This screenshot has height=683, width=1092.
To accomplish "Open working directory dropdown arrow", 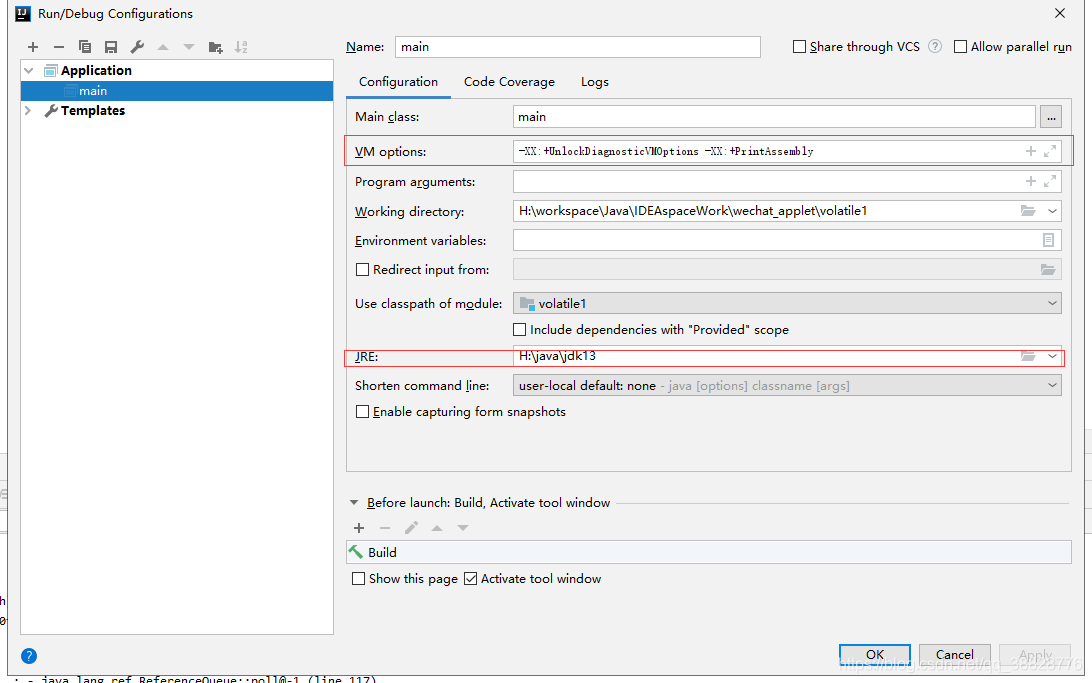I will coord(1052,210).
